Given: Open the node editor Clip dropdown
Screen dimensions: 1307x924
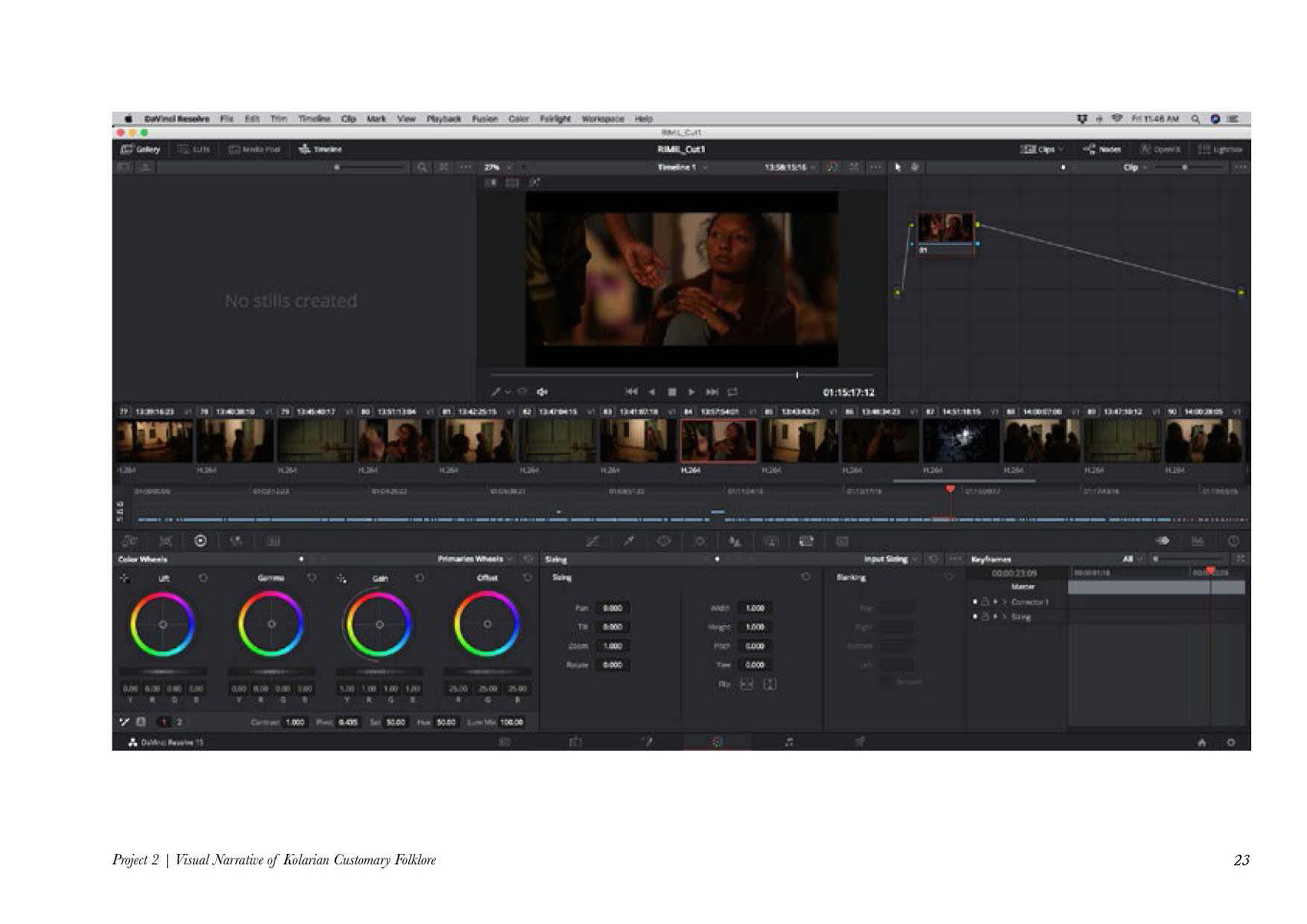Looking at the screenshot, I should (1135, 167).
